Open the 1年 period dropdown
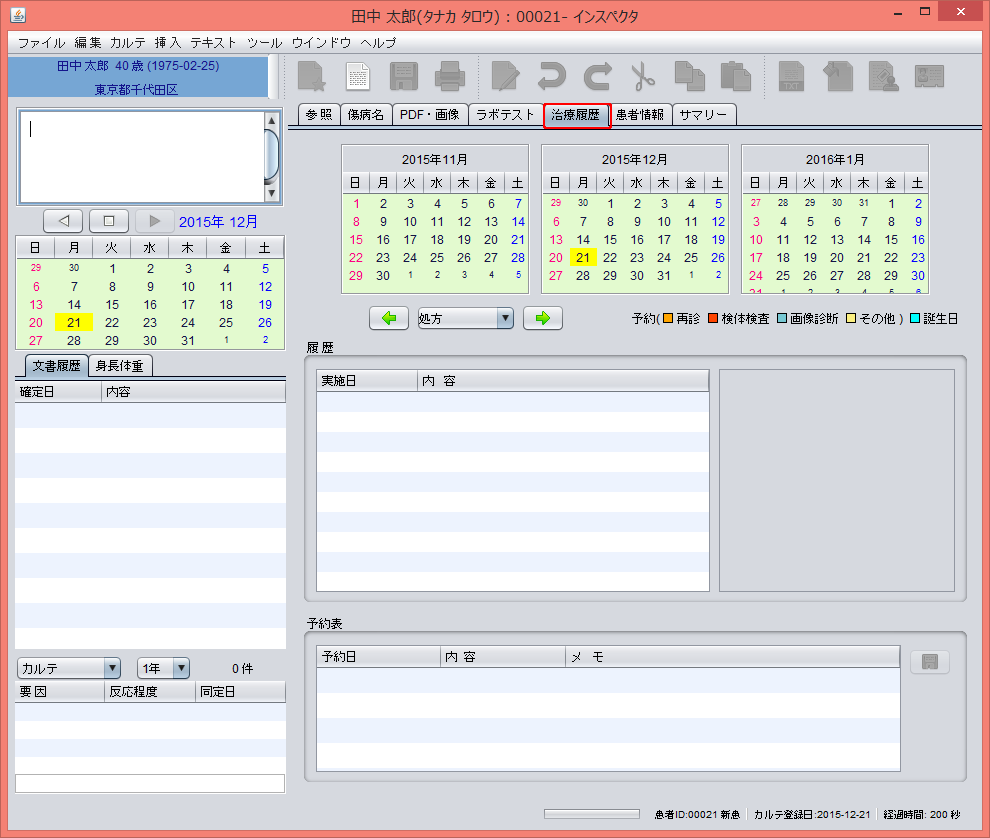 click(x=164, y=668)
